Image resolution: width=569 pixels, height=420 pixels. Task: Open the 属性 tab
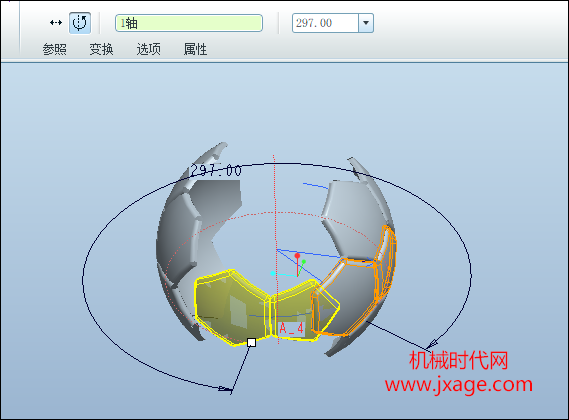[196, 49]
